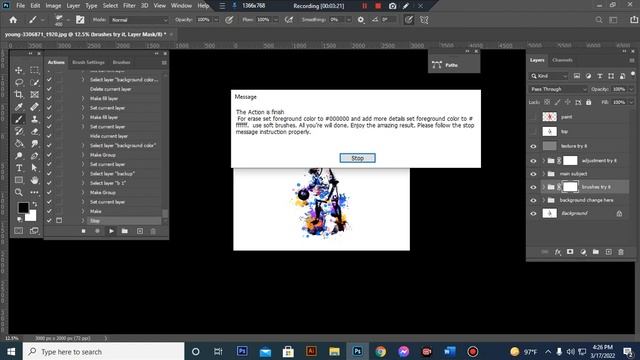Select the Clone Stamp tool

coord(35,119)
